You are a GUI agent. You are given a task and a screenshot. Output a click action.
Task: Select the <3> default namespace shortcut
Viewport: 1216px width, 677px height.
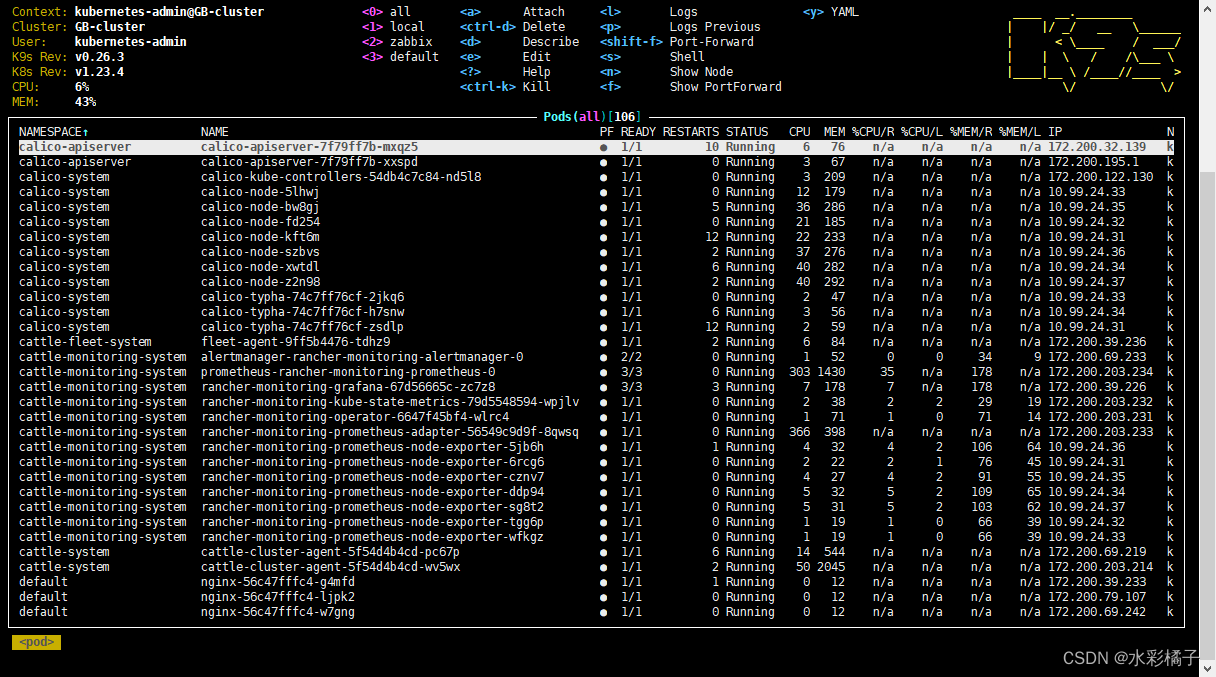[400, 57]
